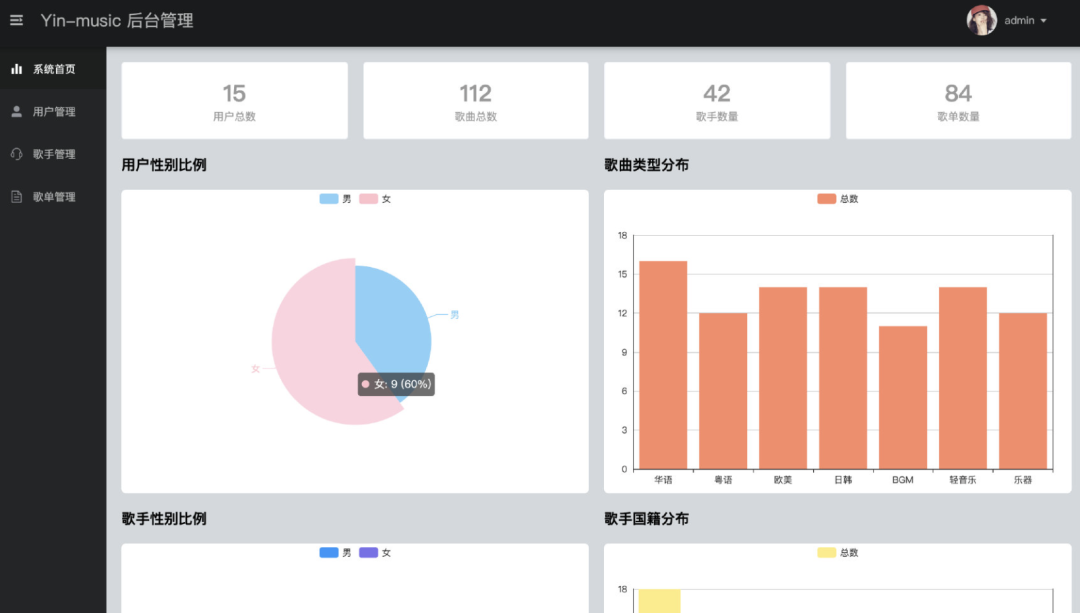Viewport: 1080px width, 613px height.
Task: Click the 轻音乐 axis label
Action: pos(963,480)
